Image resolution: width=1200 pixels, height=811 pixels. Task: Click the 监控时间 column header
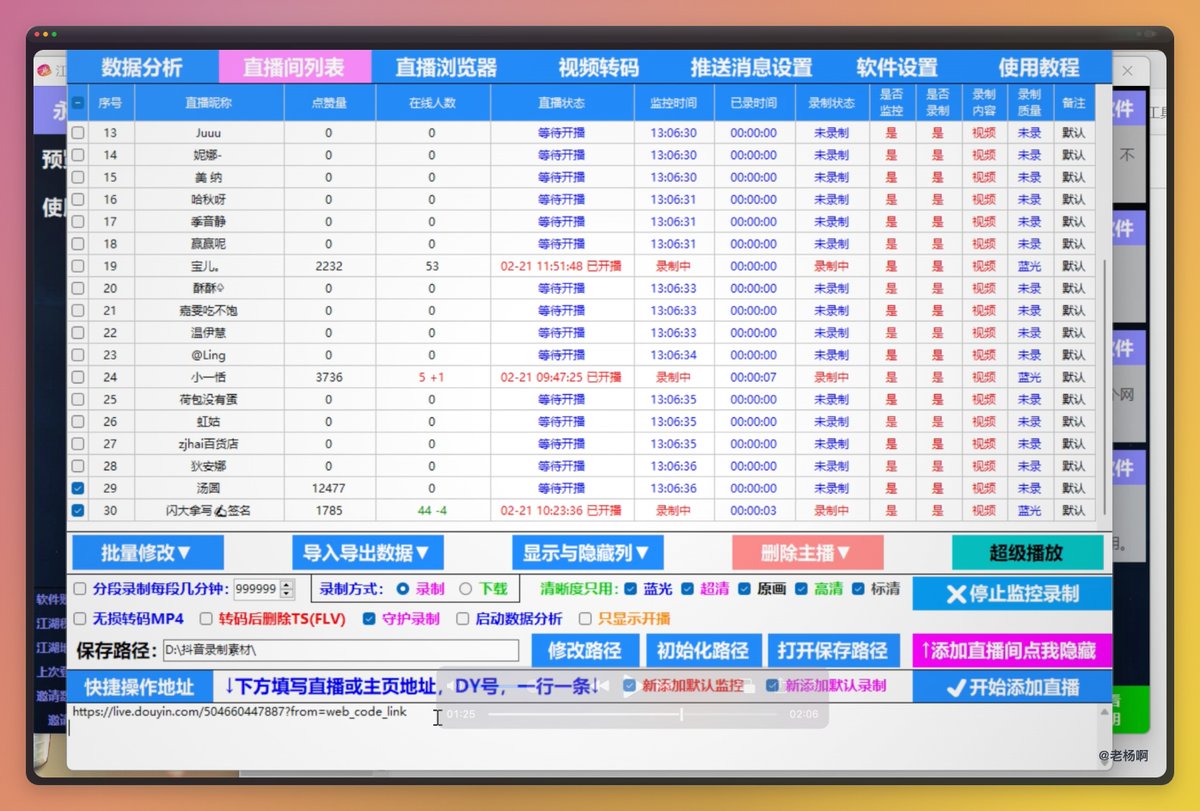[x=673, y=102]
